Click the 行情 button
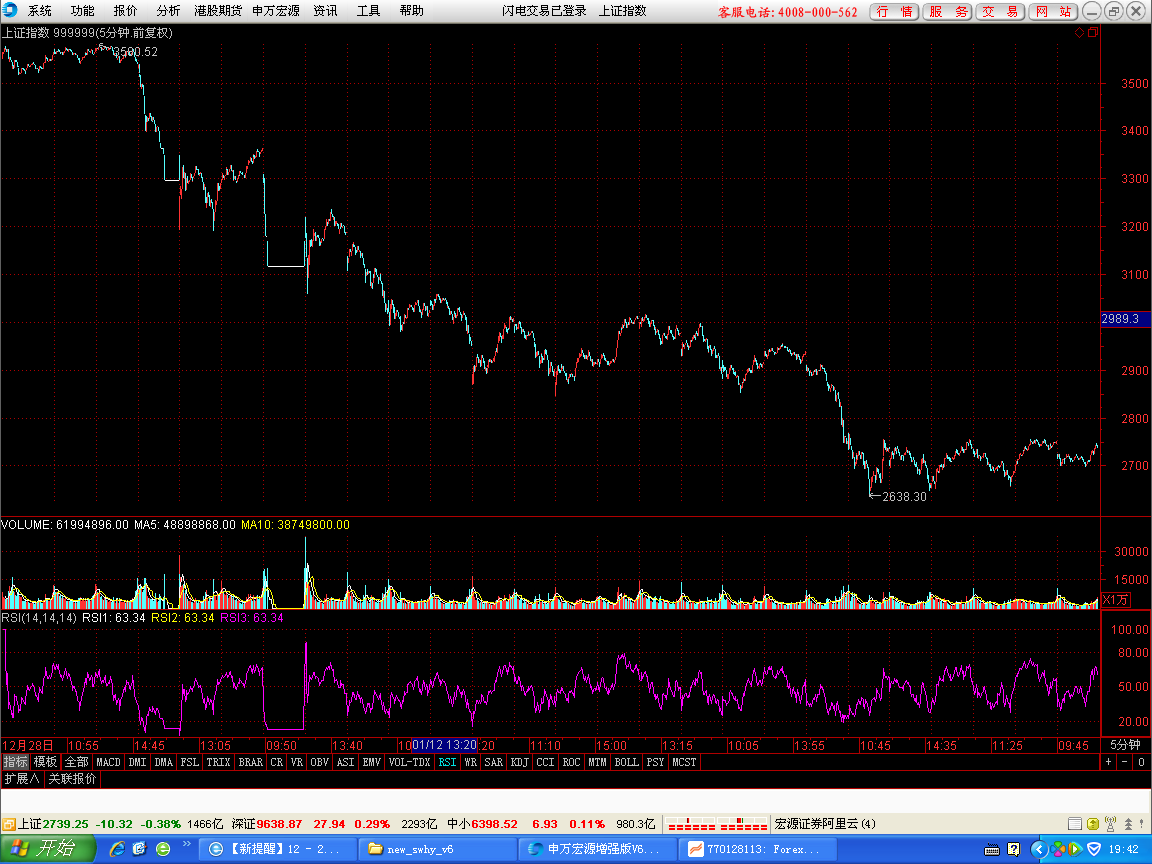This screenshot has width=1152, height=864. coord(894,11)
